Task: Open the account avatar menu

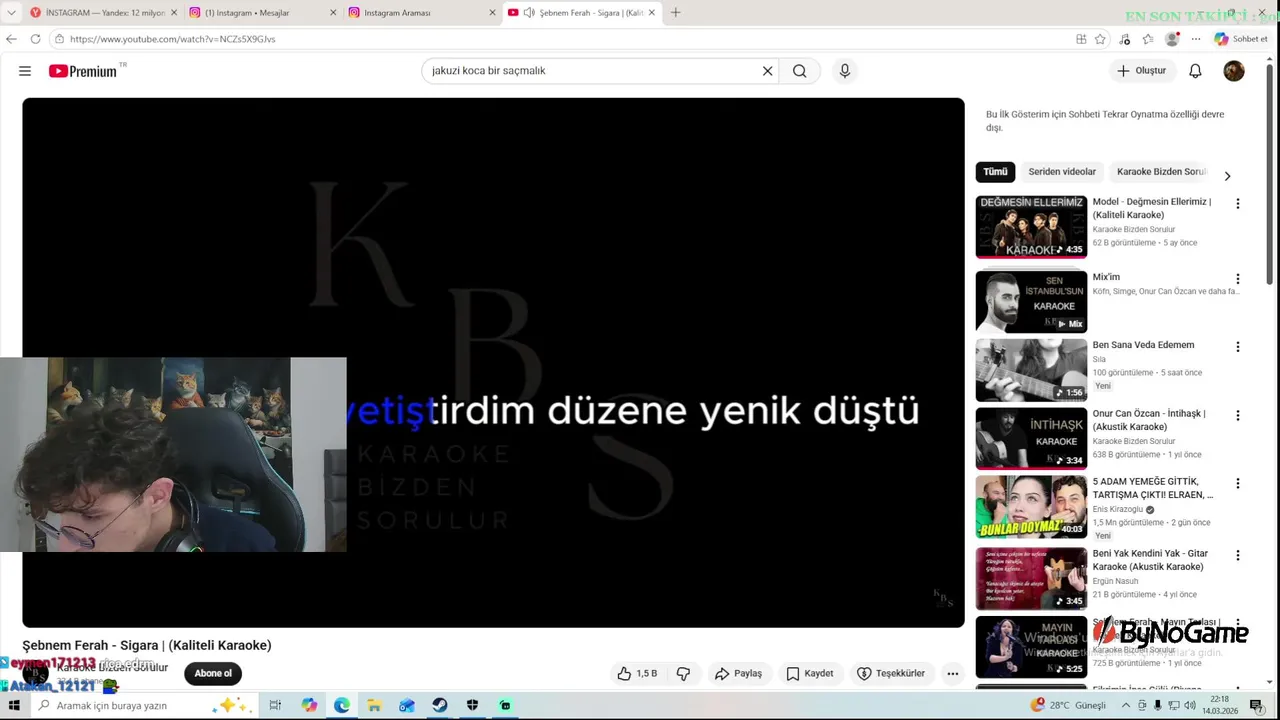Action: (x=1234, y=71)
